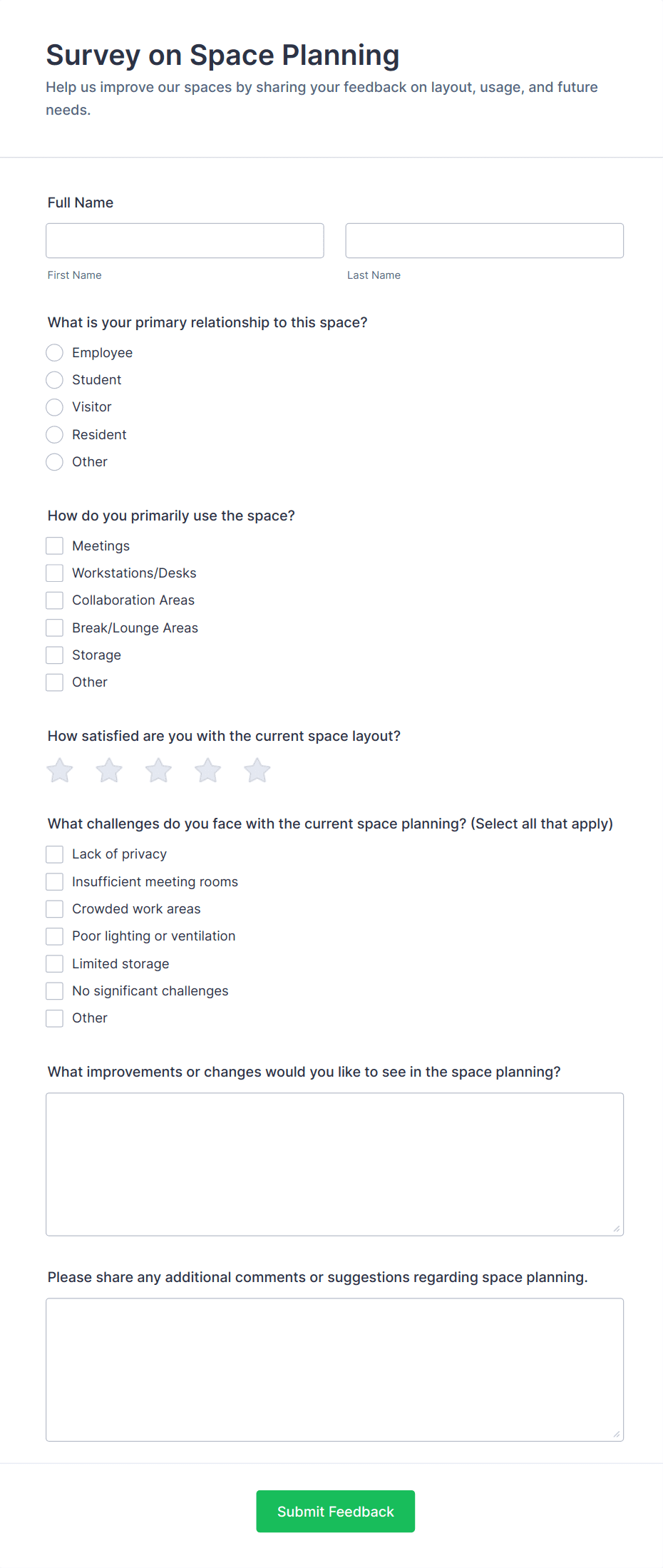The image size is (663, 1568).
Task: Select Storage as a space use
Action: pyautogui.click(x=54, y=655)
